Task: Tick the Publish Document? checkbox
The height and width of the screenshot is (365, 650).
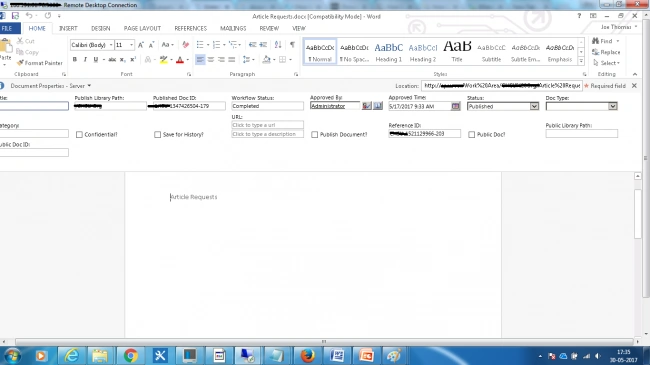Action: pos(315,134)
